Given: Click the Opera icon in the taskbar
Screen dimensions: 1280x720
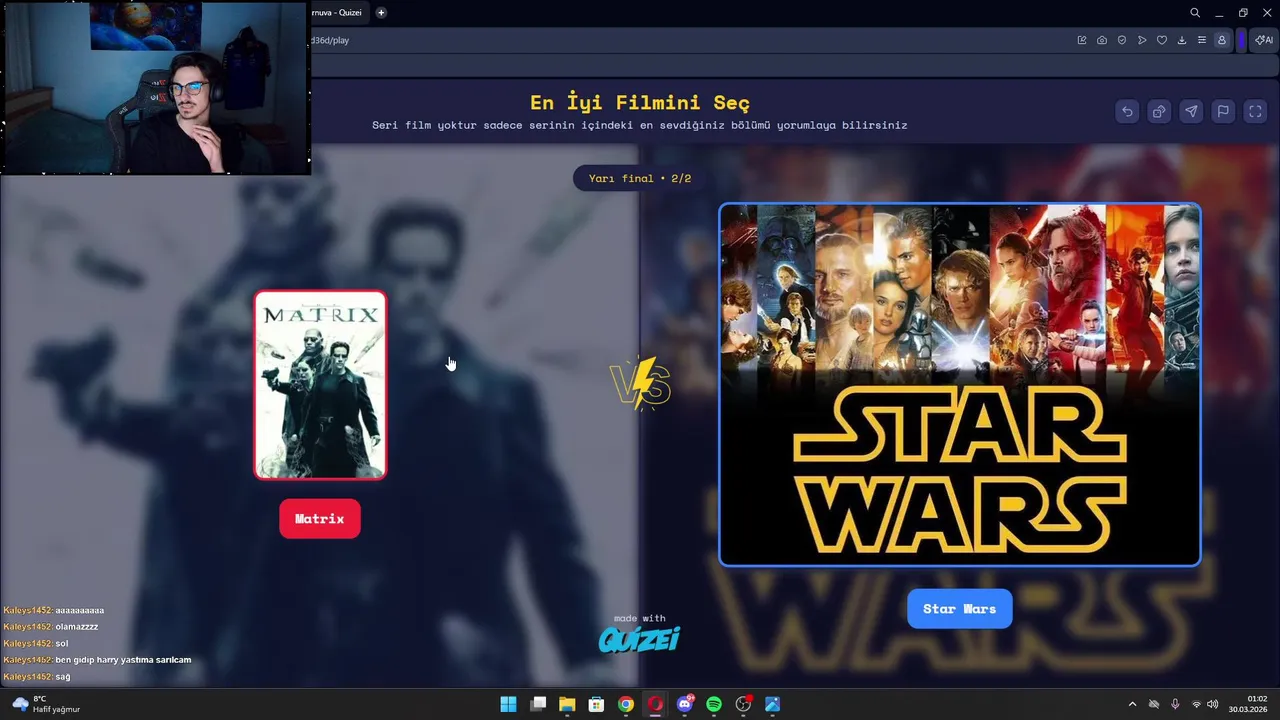Looking at the screenshot, I should click(655, 704).
